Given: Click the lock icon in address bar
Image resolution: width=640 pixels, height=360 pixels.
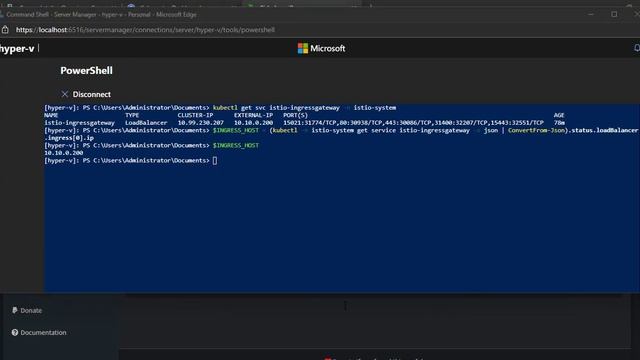Looking at the screenshot, I should (x=5, y=30).
